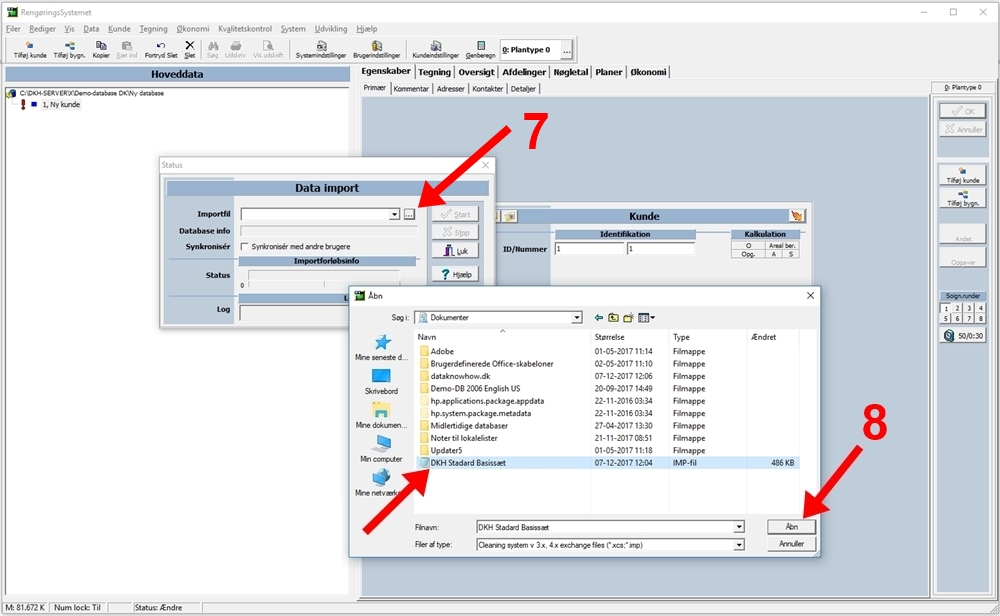The height and width of the screenshot is (616, 1000).
Task: Click Søgn.runder number 8 button
Action: [x=980, y=318]
